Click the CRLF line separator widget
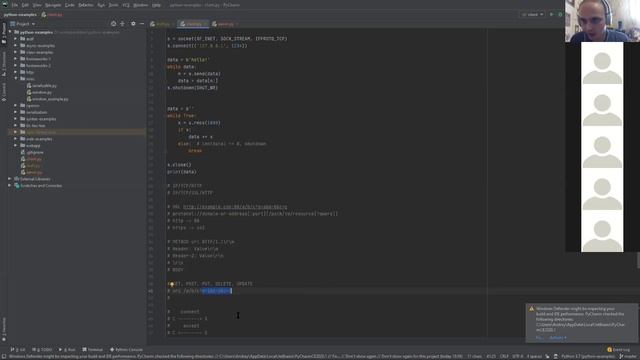Screen dimensions: 640x360 504,356
